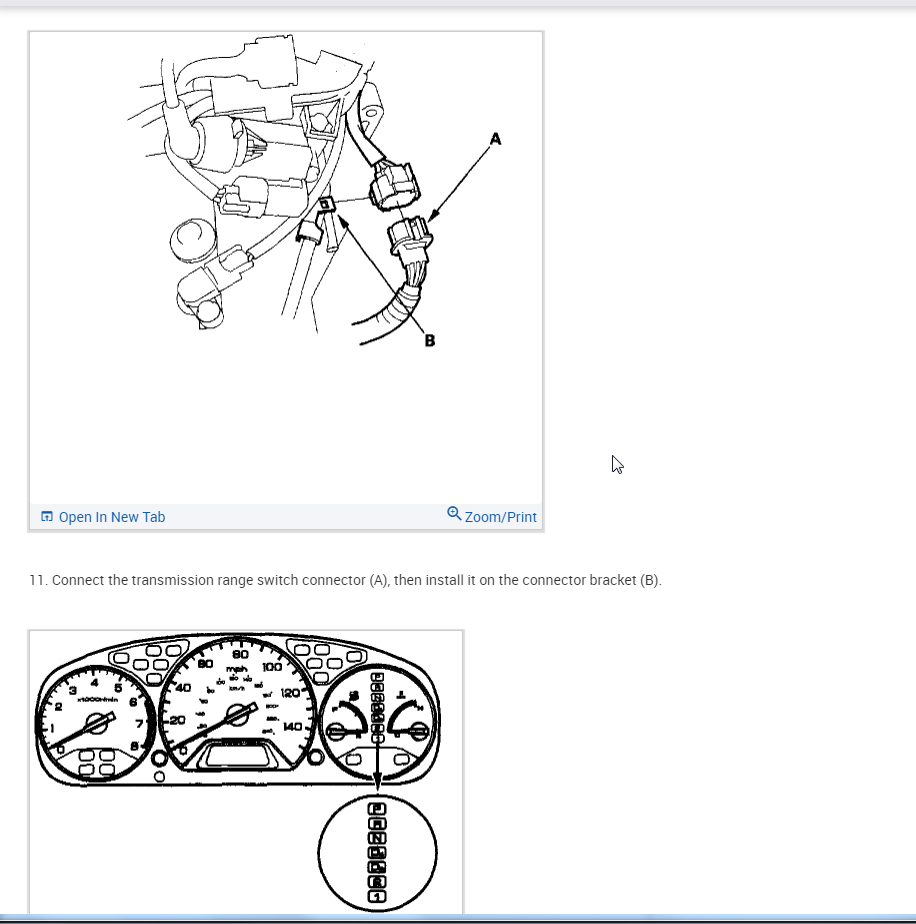Viewport: 916px width, 924px height.
Task: Click the magnifier icon next to Zoom/Print
Action: (454, 513)
